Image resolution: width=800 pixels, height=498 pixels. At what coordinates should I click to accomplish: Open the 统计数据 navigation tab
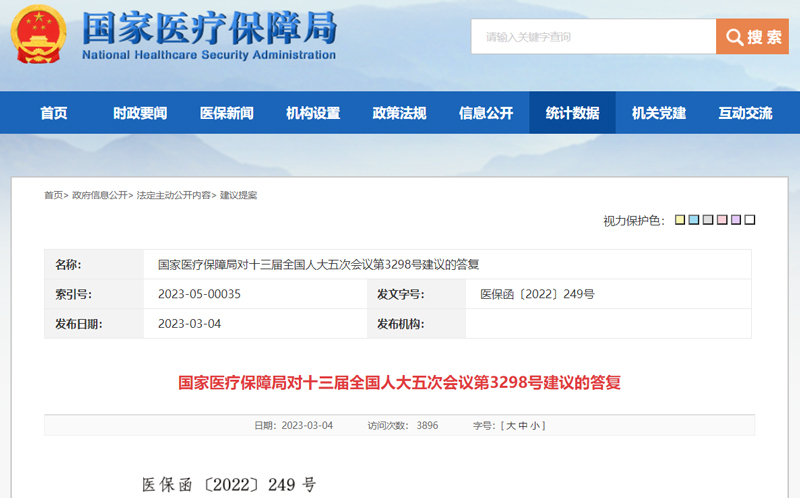click(x=572, y=113)
